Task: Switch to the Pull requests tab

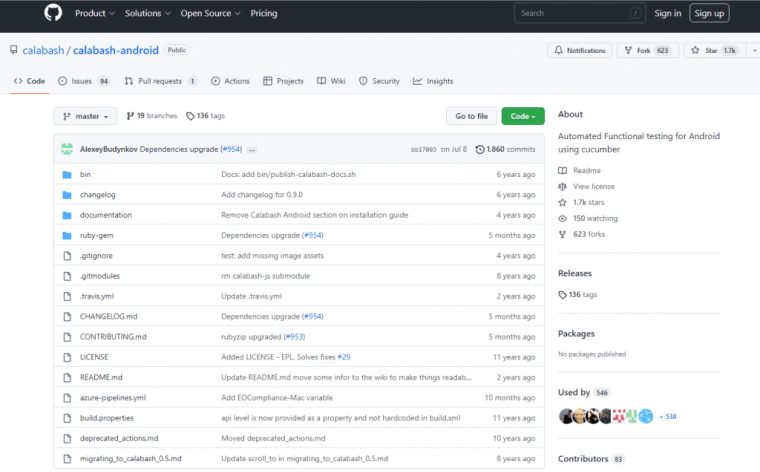Action: tap(160, 81)
